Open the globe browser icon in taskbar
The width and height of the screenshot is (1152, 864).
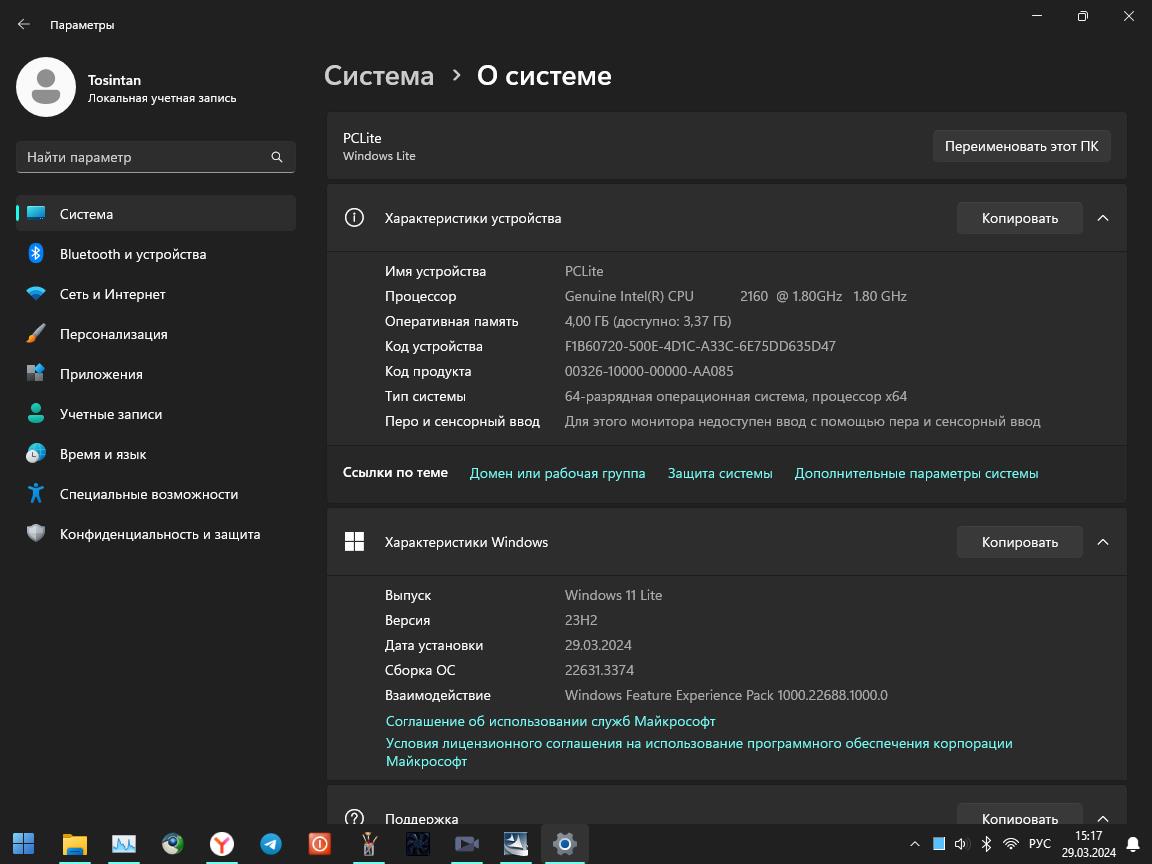coord(173,843)
